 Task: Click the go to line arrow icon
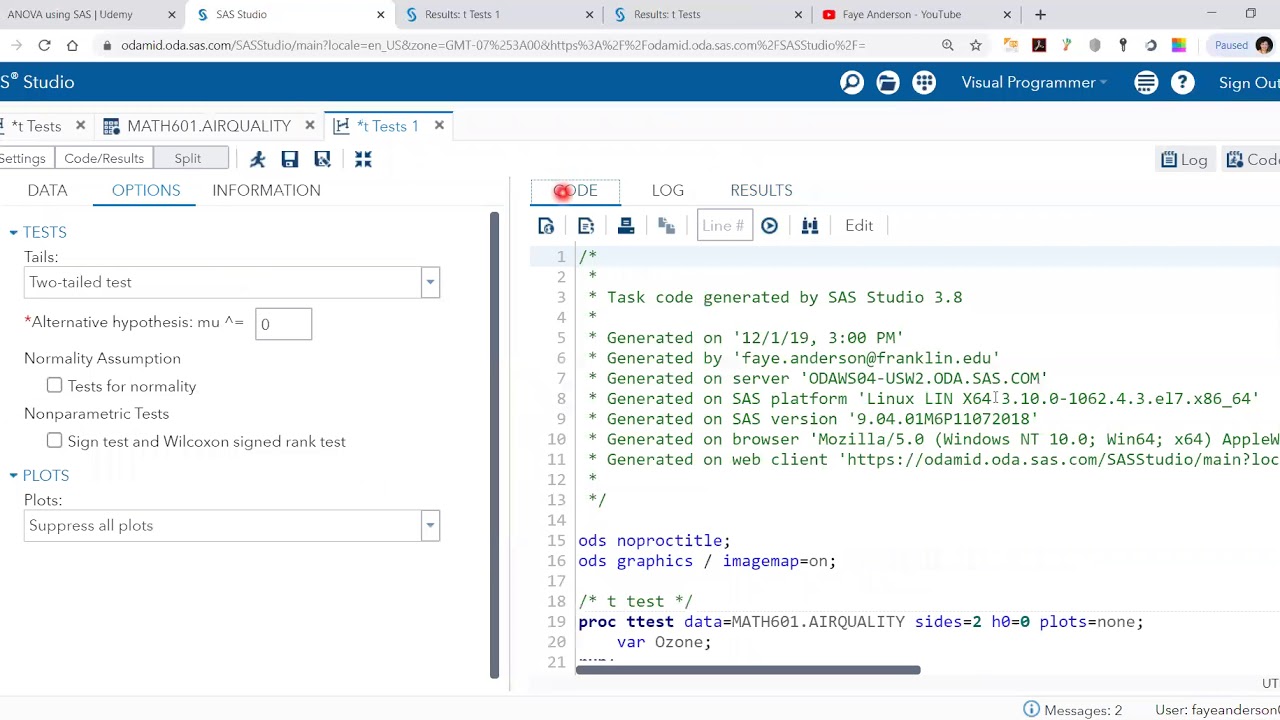(x=770, y=226)
